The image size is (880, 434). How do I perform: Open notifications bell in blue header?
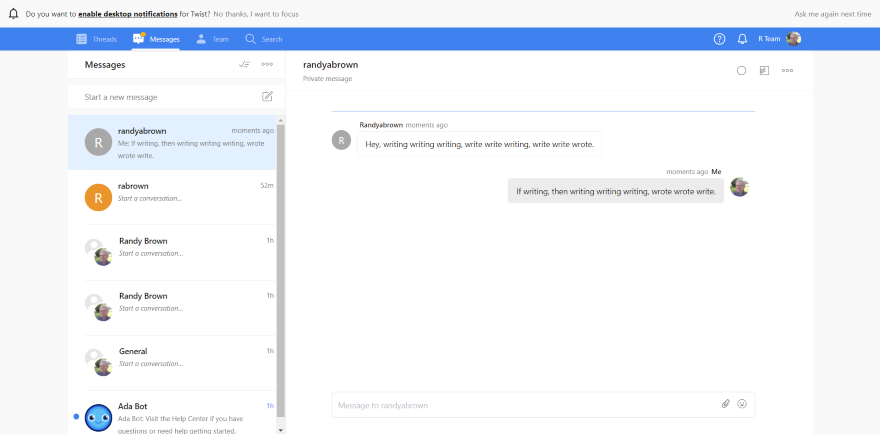pyautogui.click(x=742, y=39)
